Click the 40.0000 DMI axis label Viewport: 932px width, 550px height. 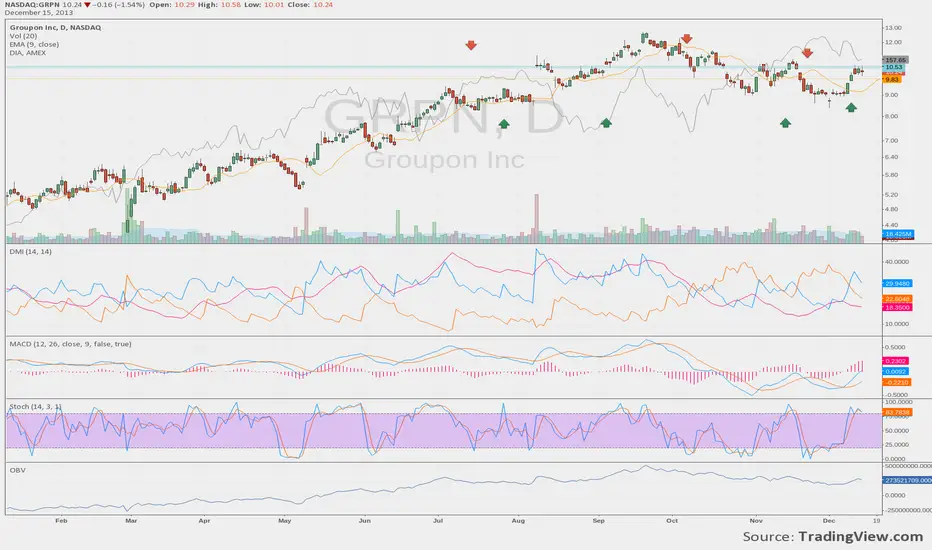pyautogui.click(x=896, y=262)
